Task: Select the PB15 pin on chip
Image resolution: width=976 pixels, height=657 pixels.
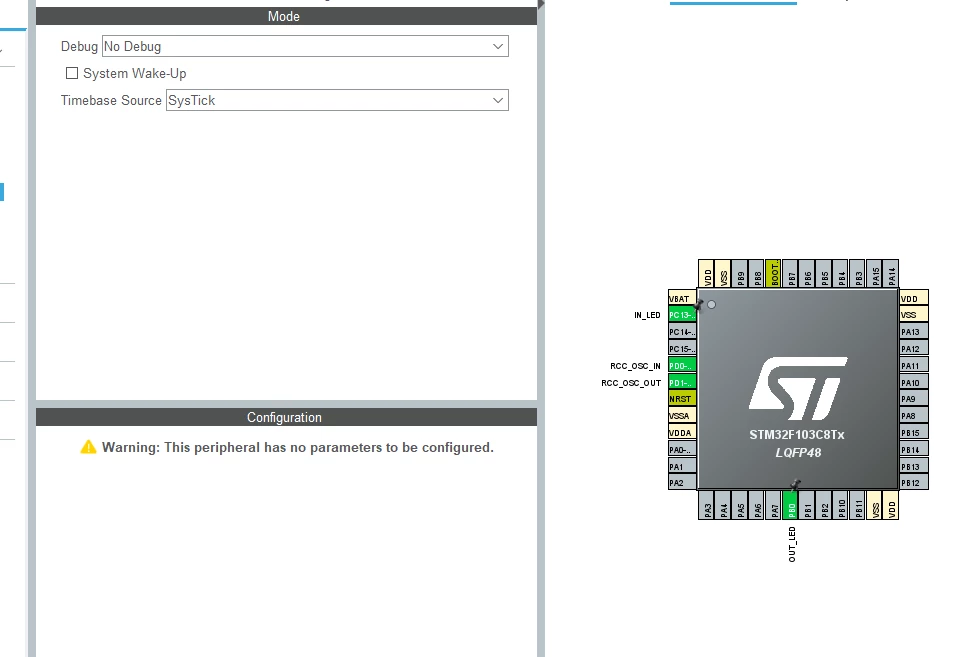Action: [x=914, y=432]
